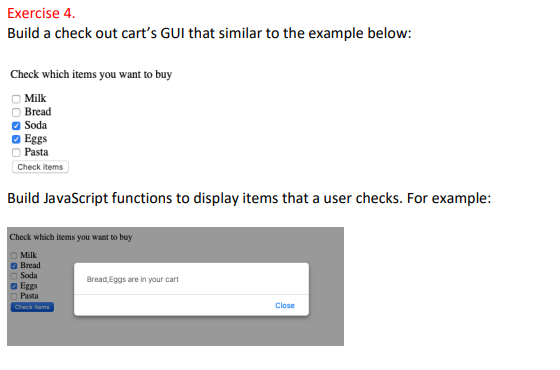Click the Soda label in top list

[36, 125]
